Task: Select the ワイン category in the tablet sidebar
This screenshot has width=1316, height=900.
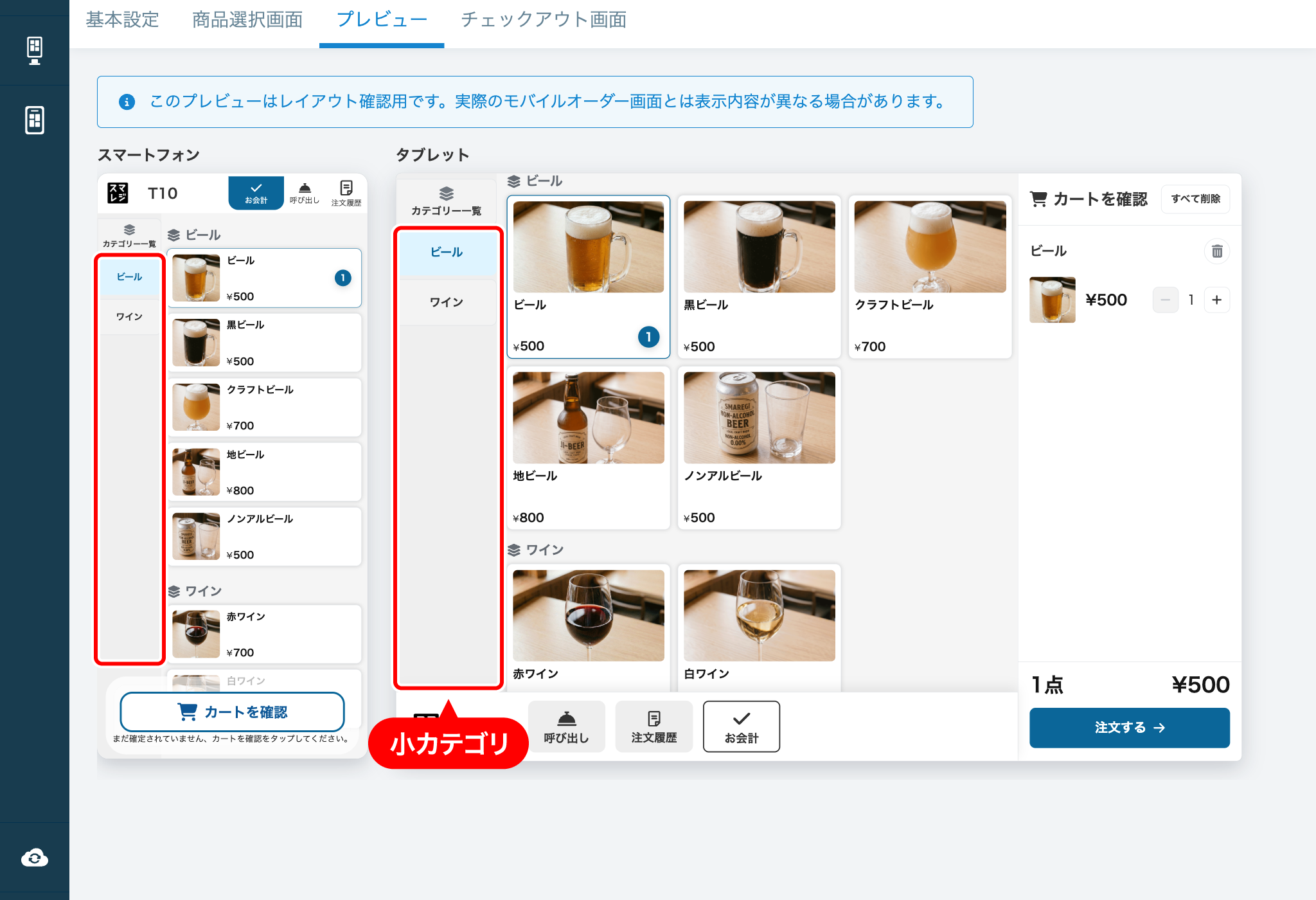Action: click(x=447, y=302)
